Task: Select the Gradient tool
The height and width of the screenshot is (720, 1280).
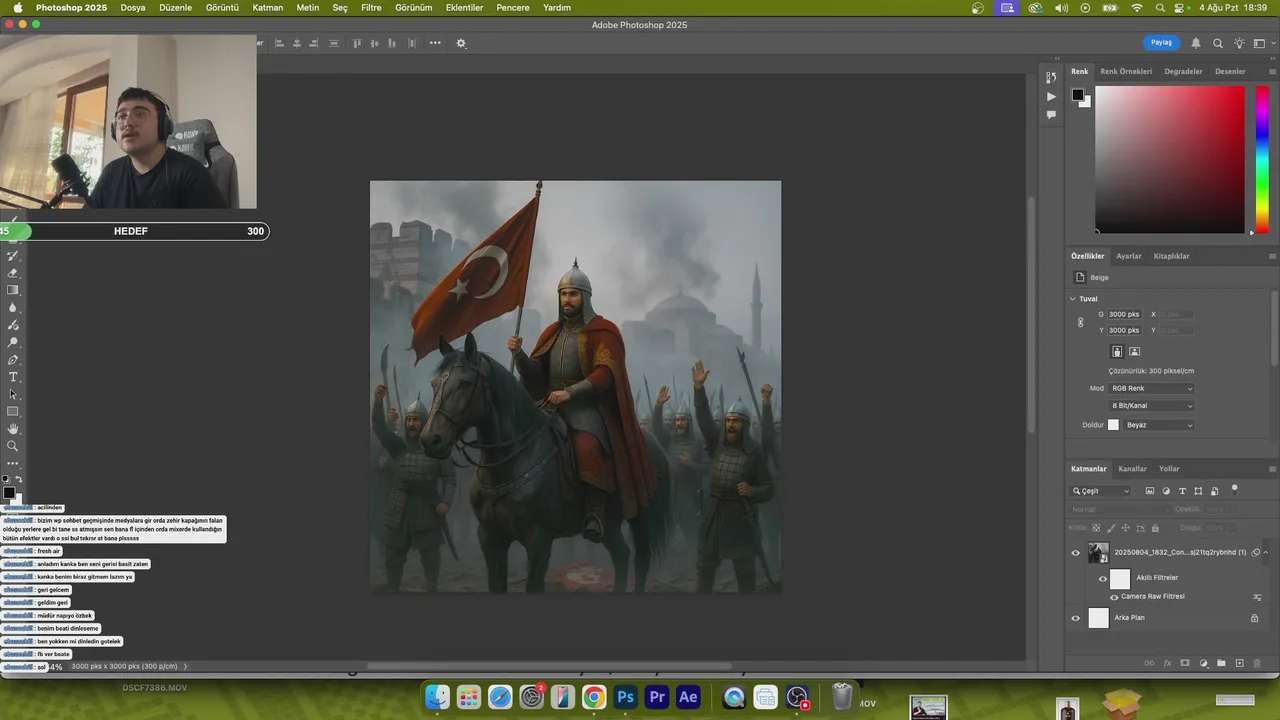Action: click(13, 290)
